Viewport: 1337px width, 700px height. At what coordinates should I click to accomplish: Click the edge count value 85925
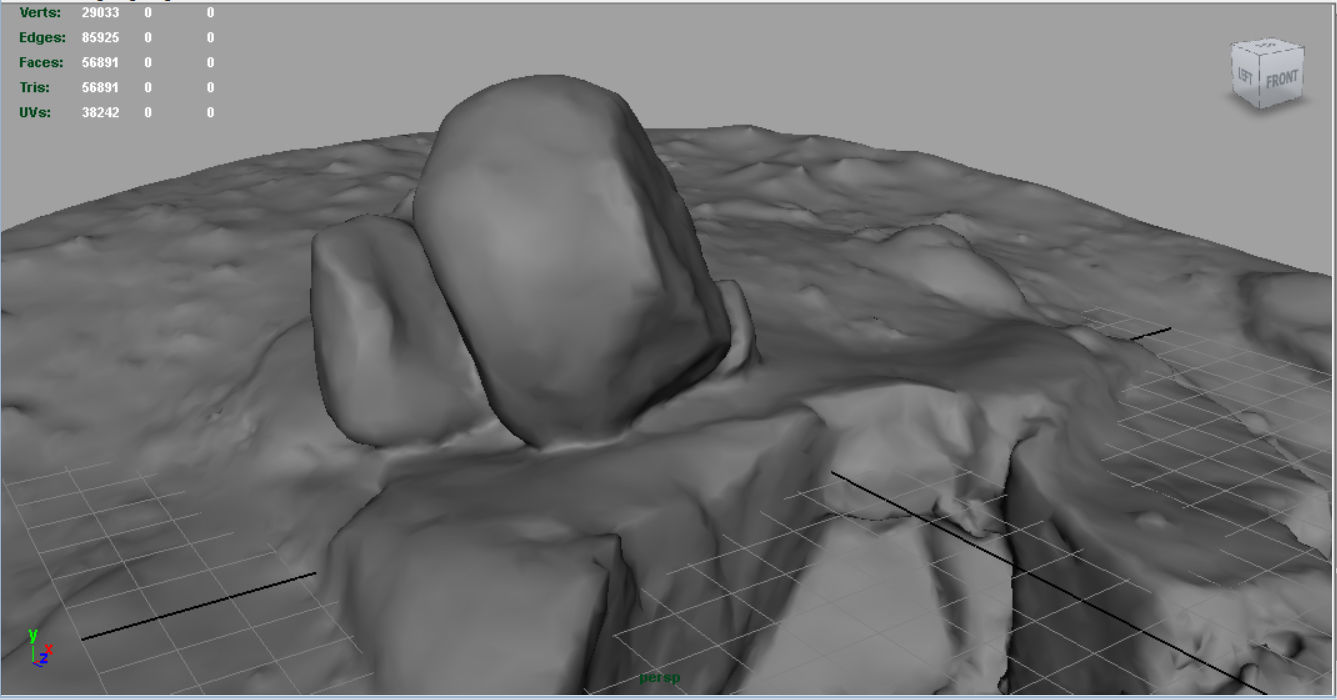coord(100,38)
